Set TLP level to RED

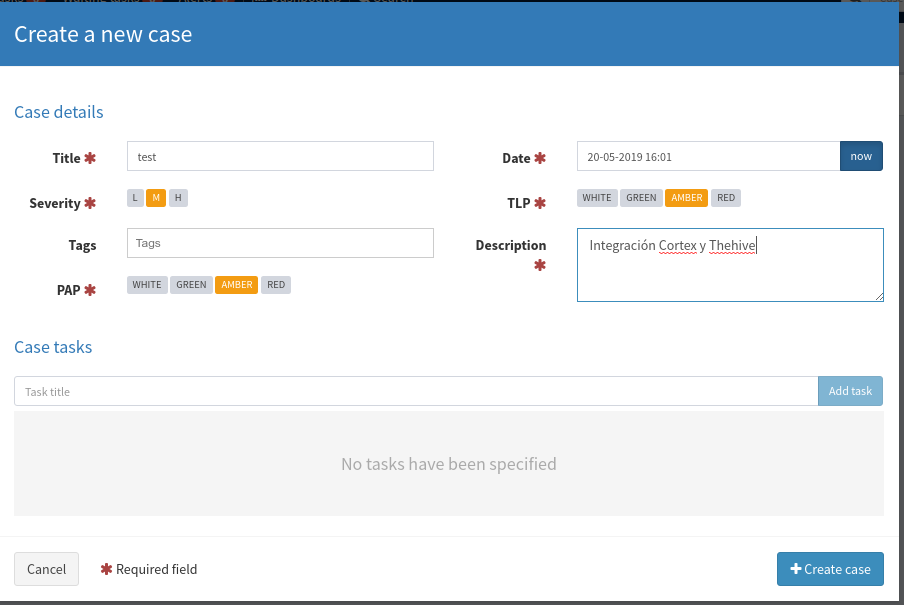(726, 197)
